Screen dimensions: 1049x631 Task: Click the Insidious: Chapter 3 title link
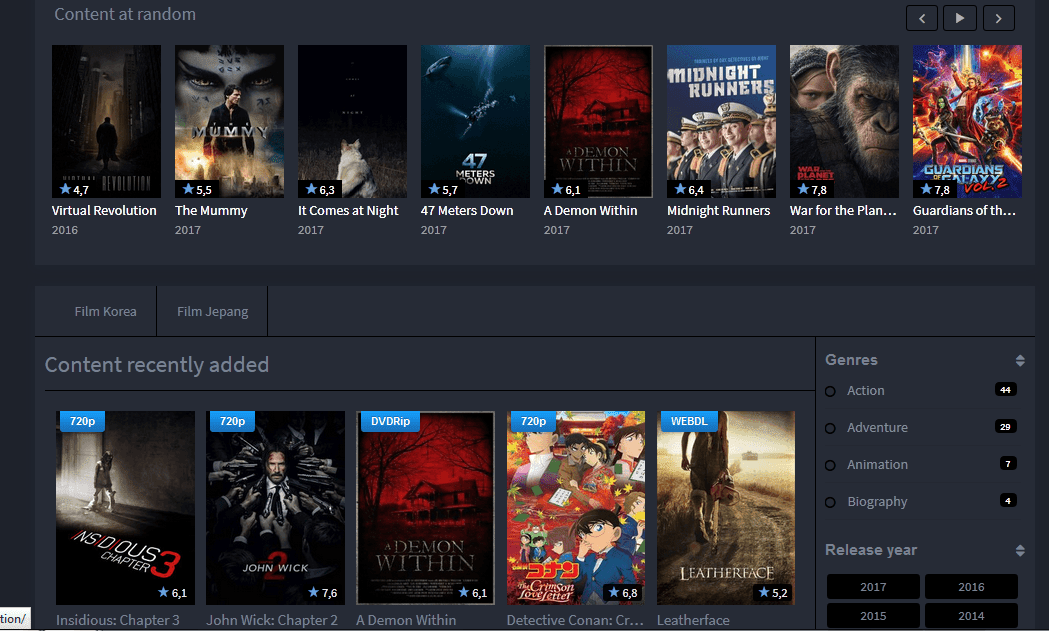pyautogui.click(x=118, y=620)
